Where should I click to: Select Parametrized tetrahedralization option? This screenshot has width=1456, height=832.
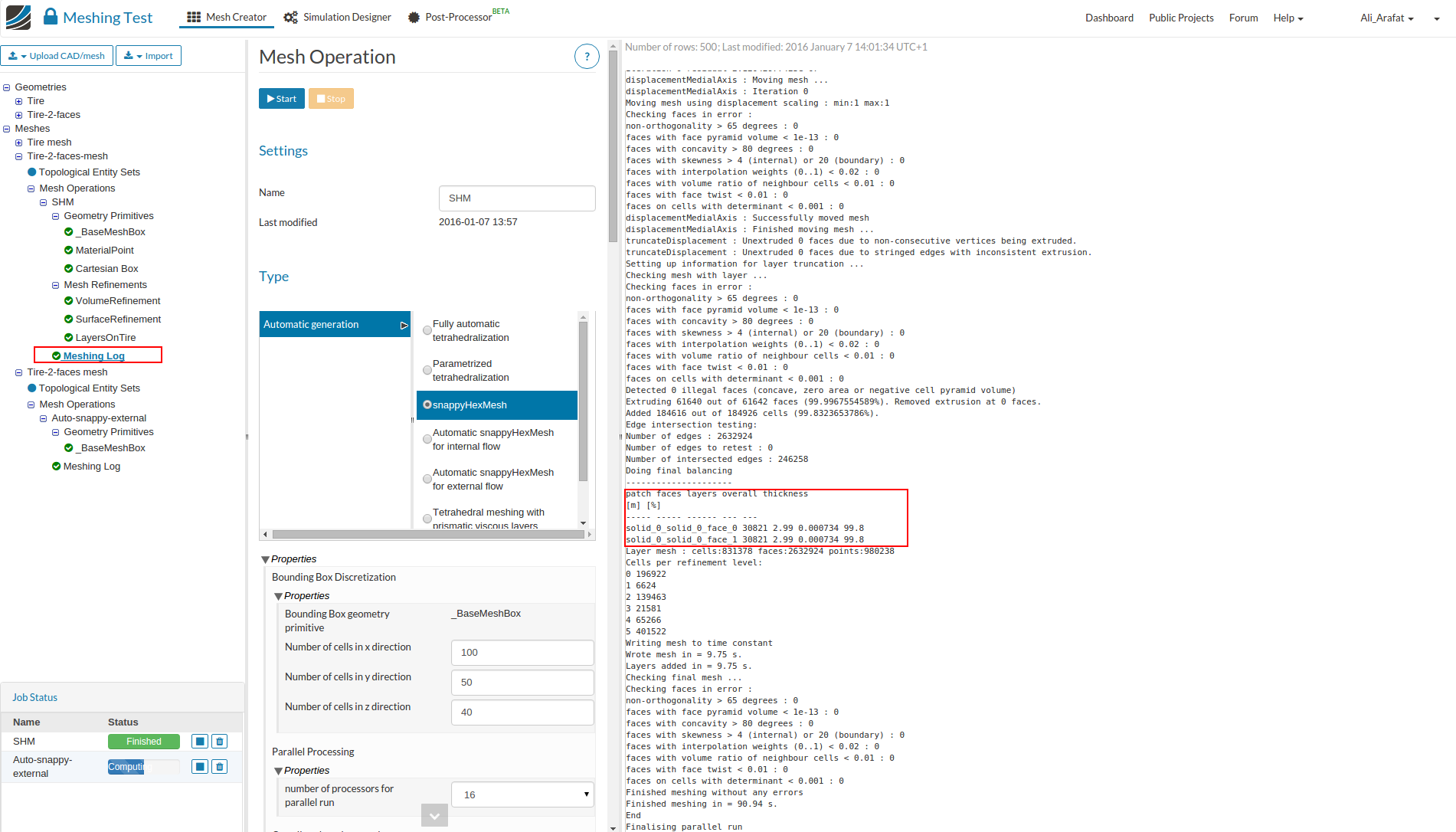(x=427, y=371)
